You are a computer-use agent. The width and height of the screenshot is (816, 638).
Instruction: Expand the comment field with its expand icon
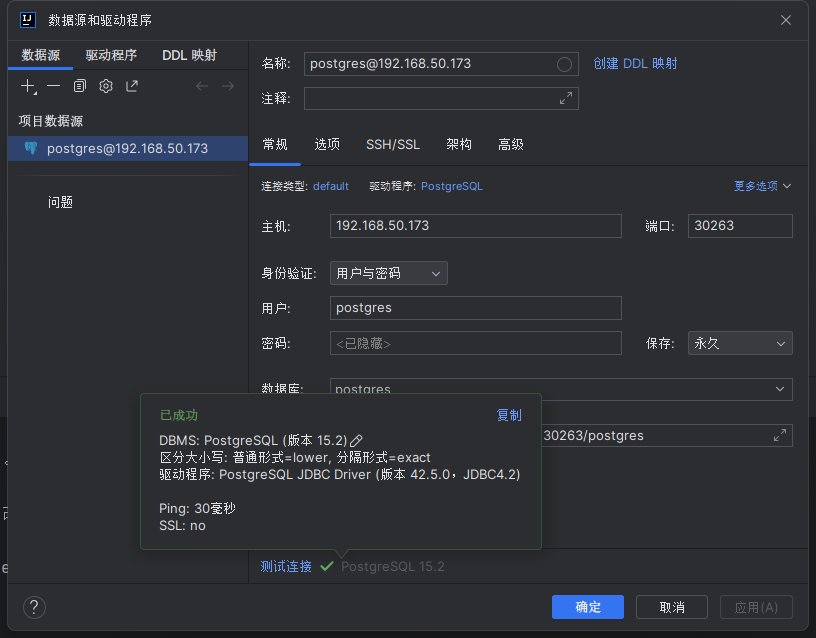point(566,98)
